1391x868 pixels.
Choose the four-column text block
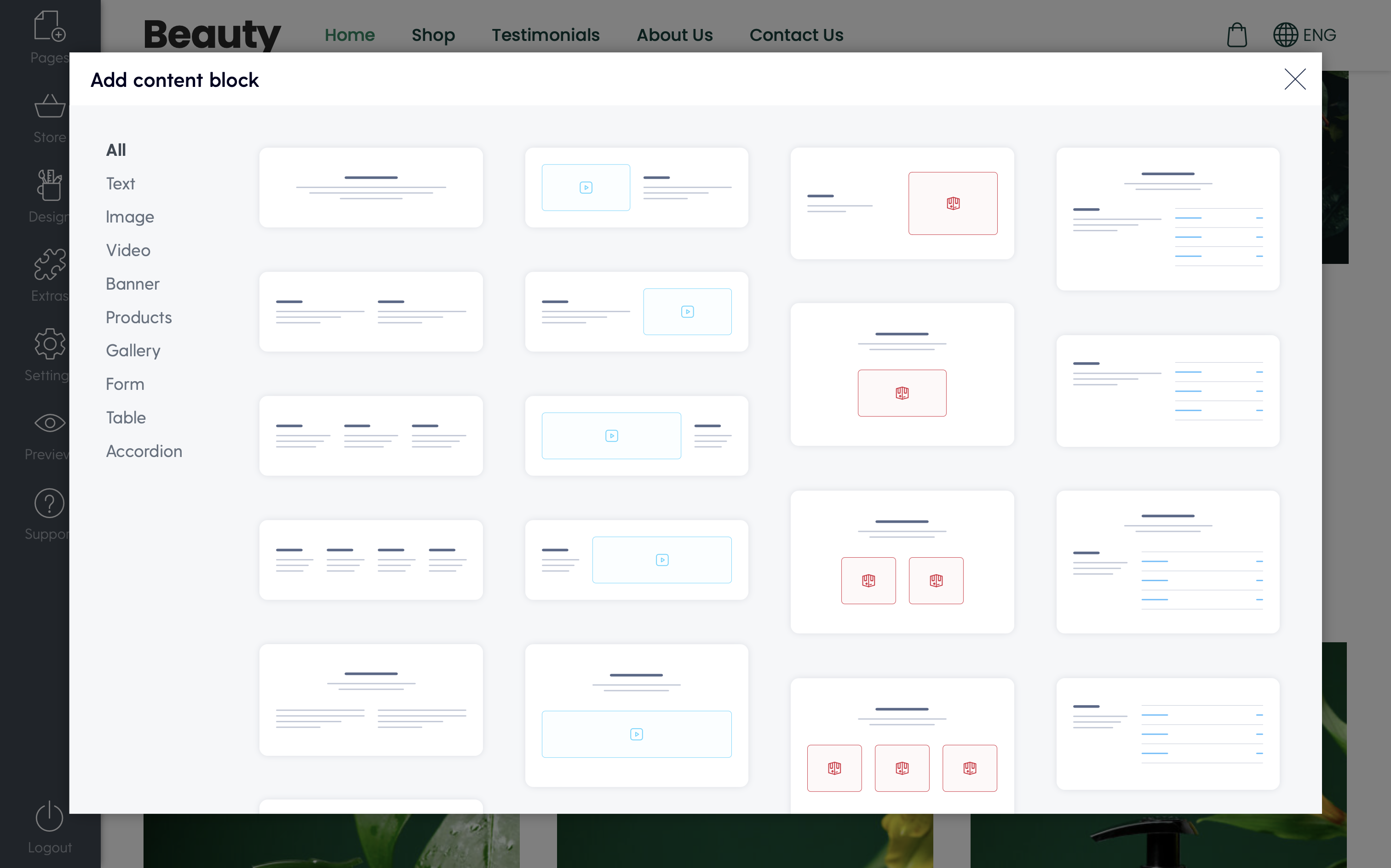[371, 560]
